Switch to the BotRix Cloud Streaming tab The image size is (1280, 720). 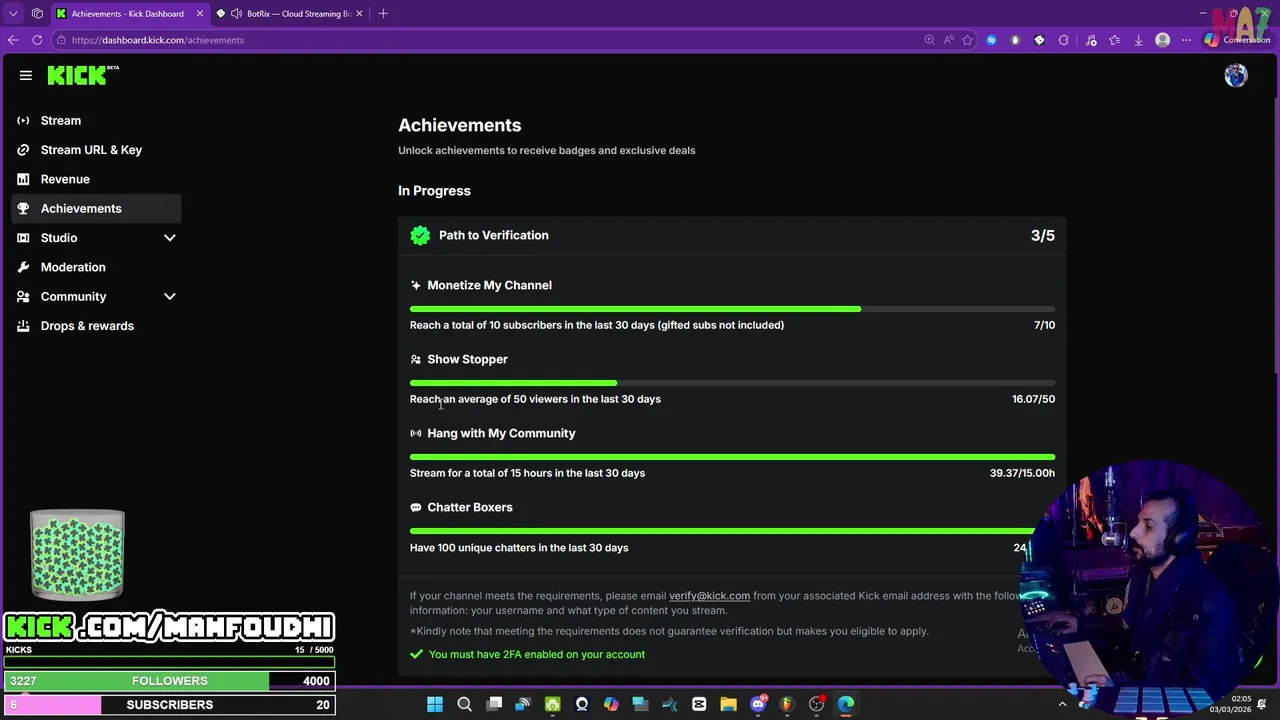tap(290, 14)
